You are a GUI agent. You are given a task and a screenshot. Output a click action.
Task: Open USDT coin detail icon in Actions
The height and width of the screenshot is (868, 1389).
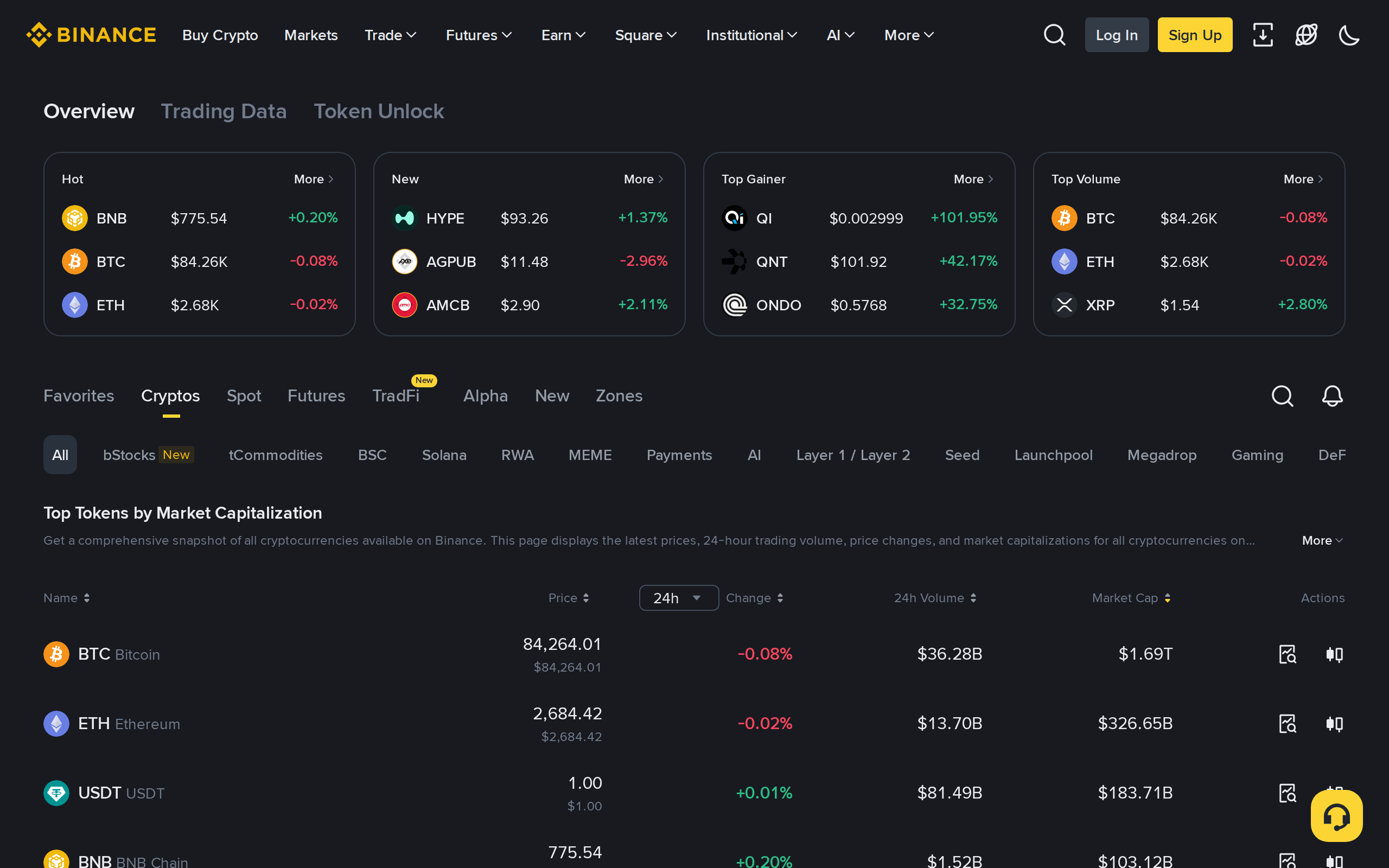pos(1288,793)
